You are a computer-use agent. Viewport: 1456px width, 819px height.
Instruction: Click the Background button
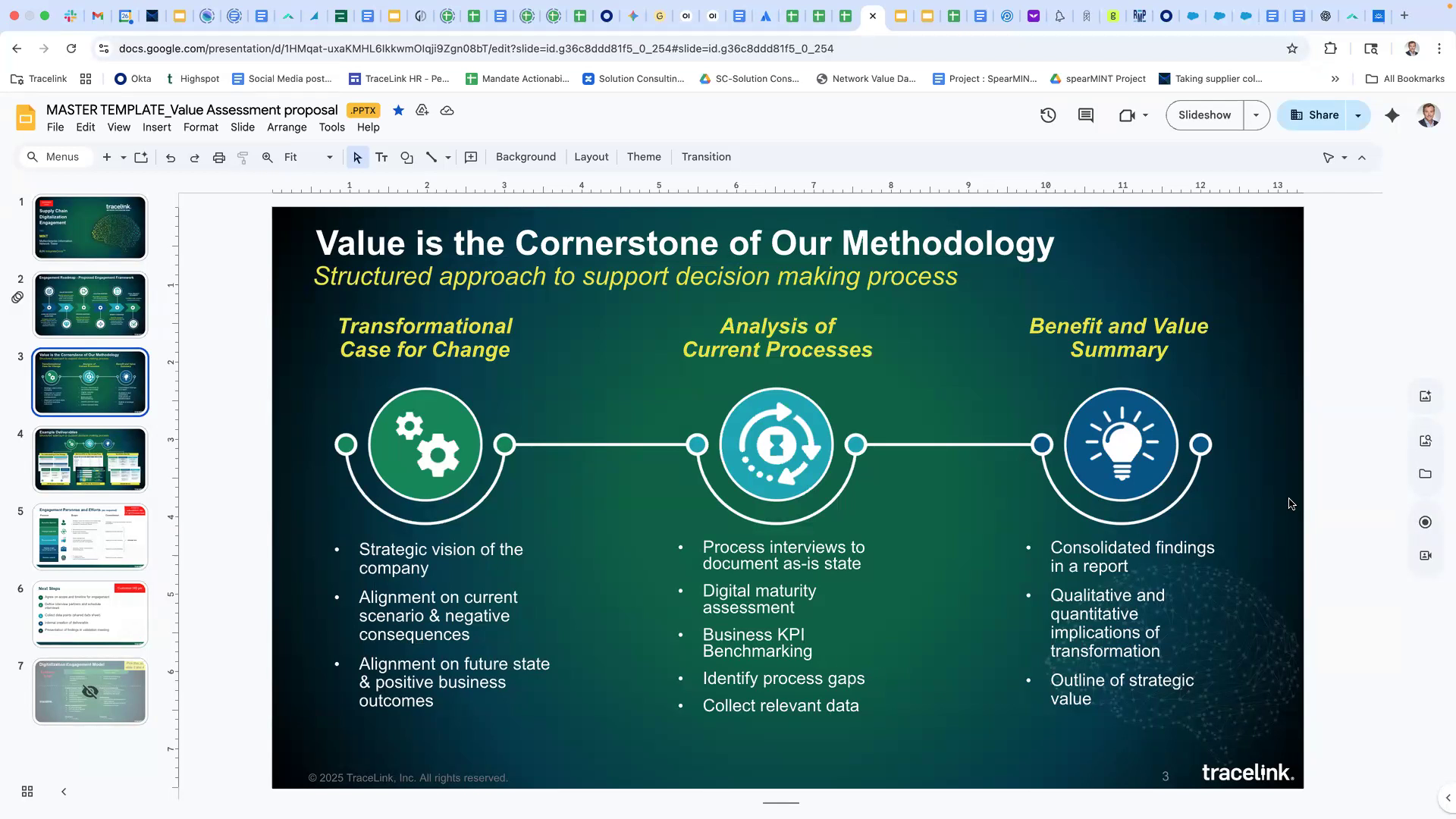(526, 157)
